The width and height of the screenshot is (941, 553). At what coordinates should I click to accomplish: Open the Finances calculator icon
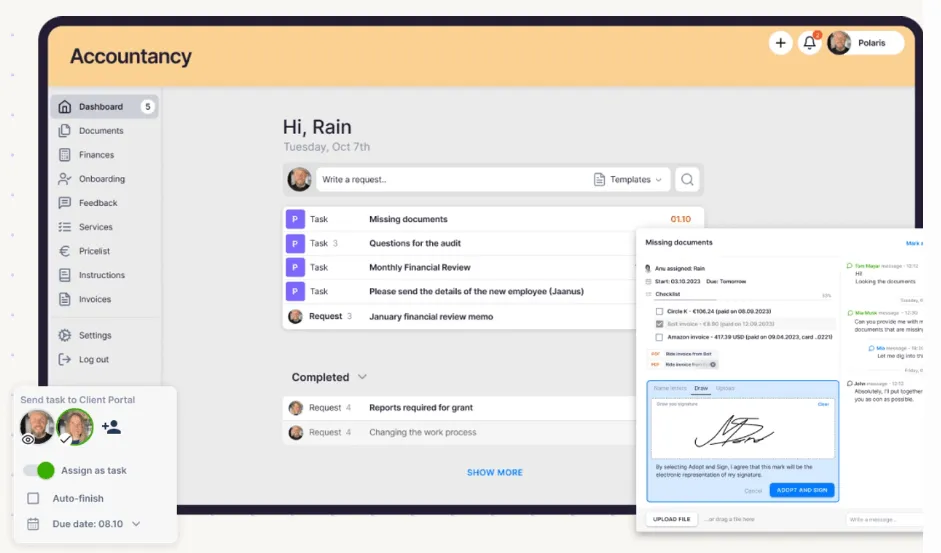coord(64,155)
